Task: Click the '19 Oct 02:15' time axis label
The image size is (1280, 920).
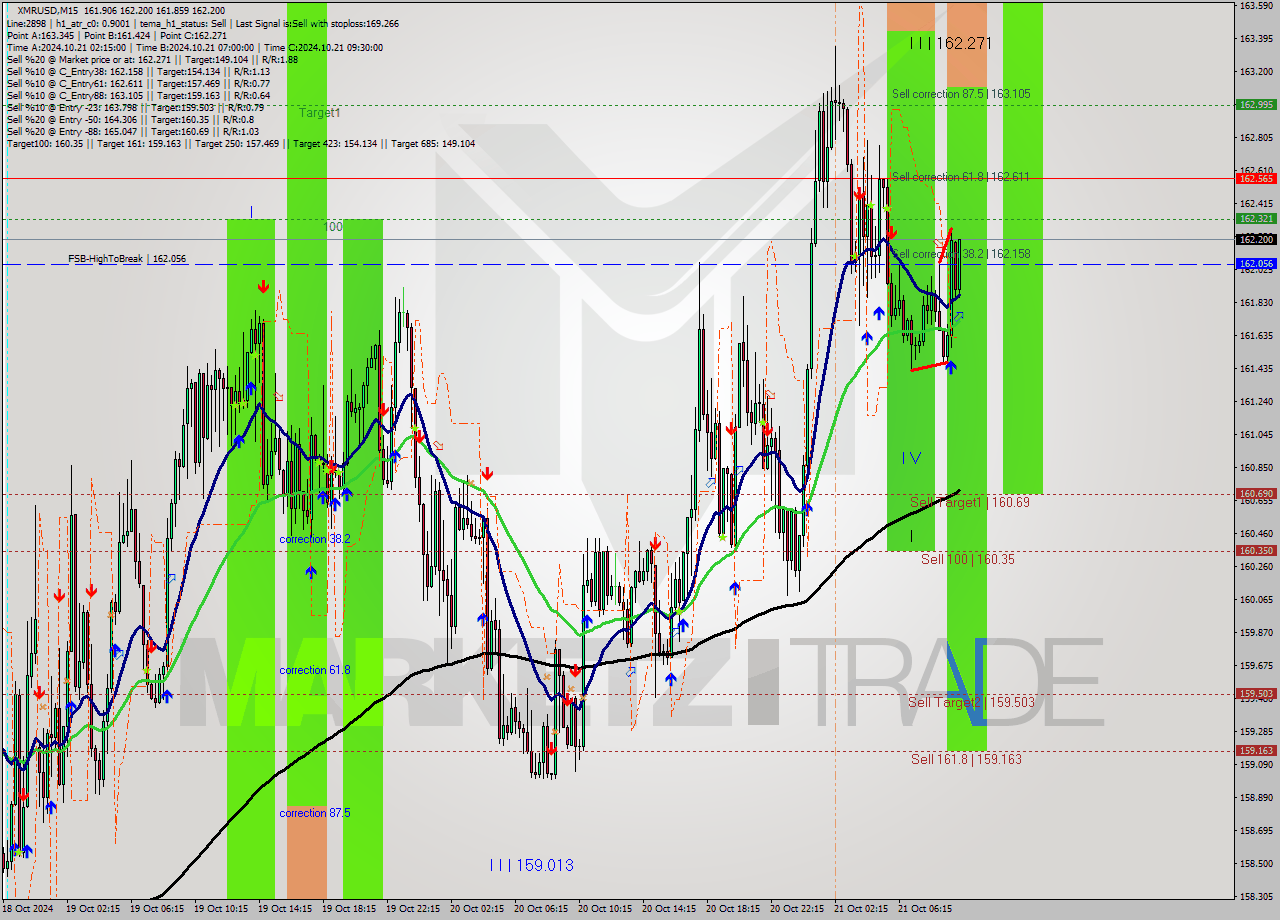Action: point(93,909)
